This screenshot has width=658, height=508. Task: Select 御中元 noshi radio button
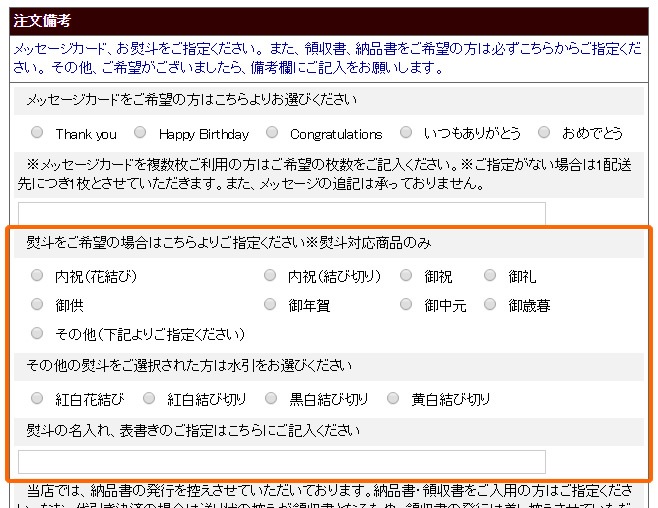[406, 304]
